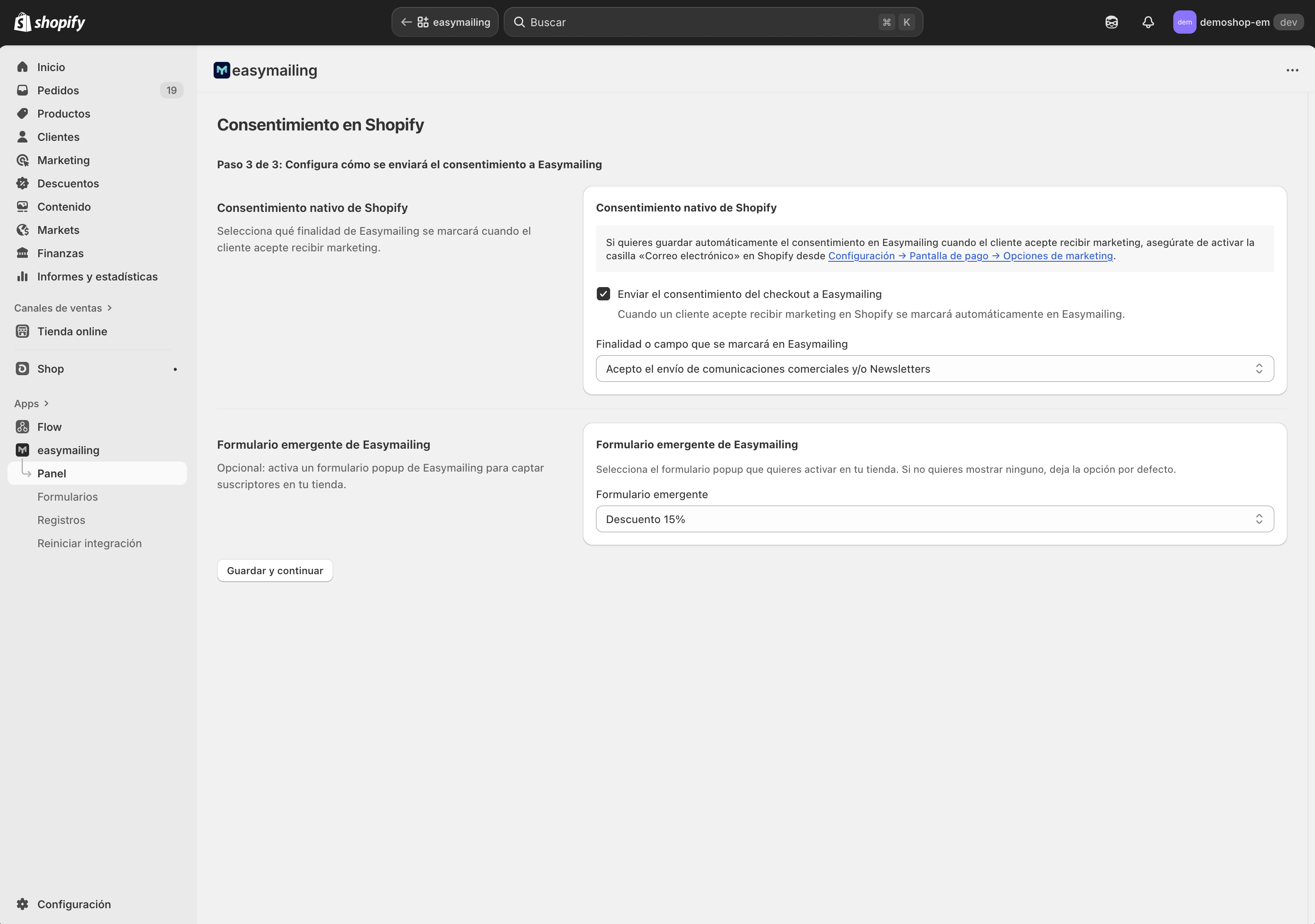Click the dev badge in top bar

tap(1289, 22)
